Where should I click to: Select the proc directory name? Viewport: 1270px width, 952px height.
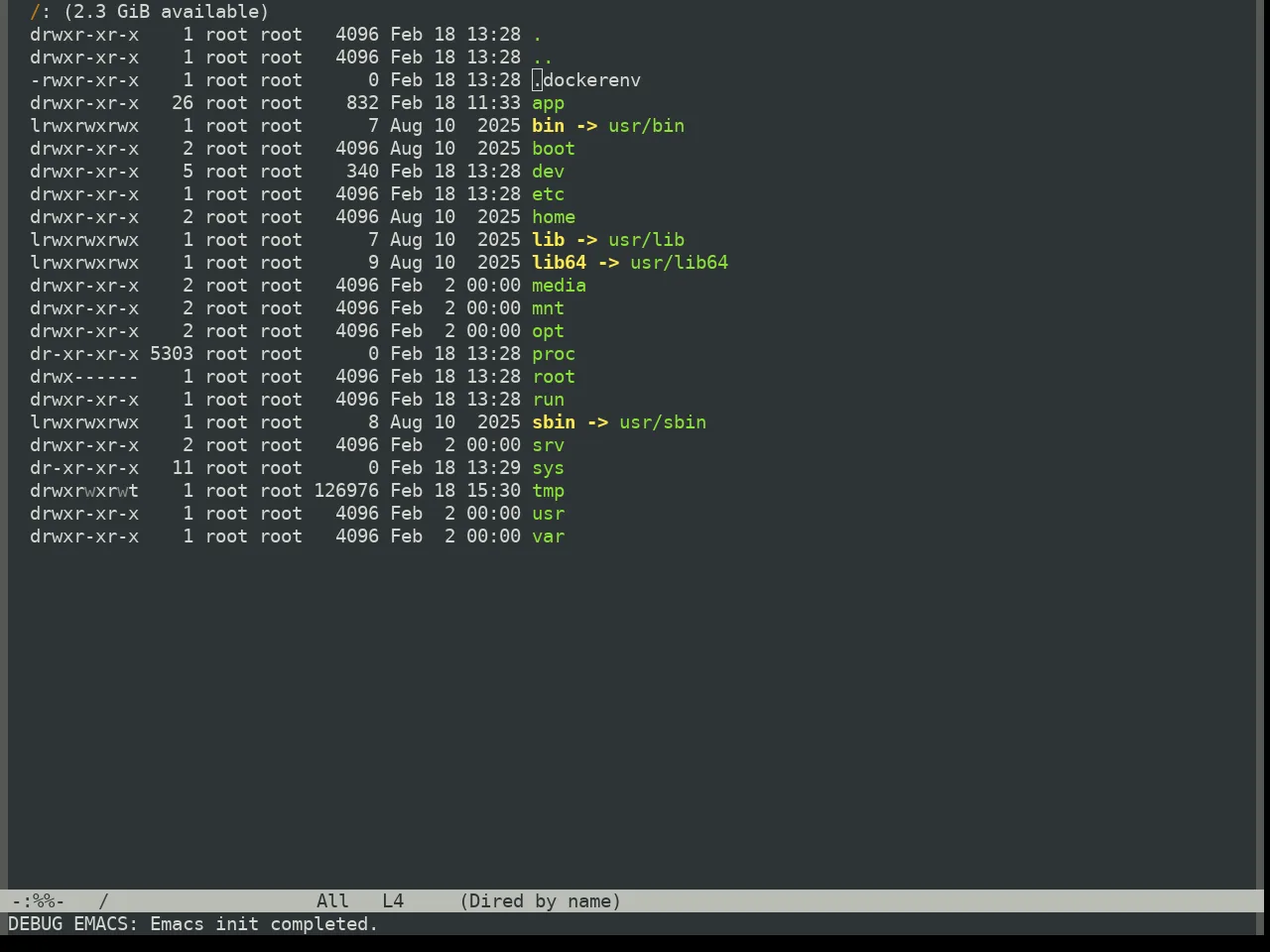coord(554,354)
